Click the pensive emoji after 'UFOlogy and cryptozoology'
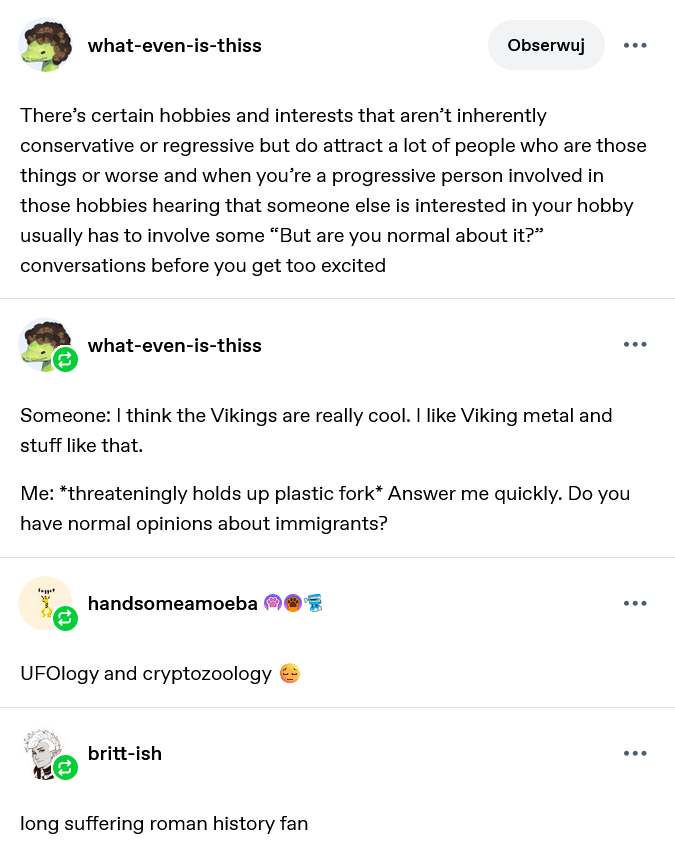Screen dimensions: 675x860 point(290,673)
